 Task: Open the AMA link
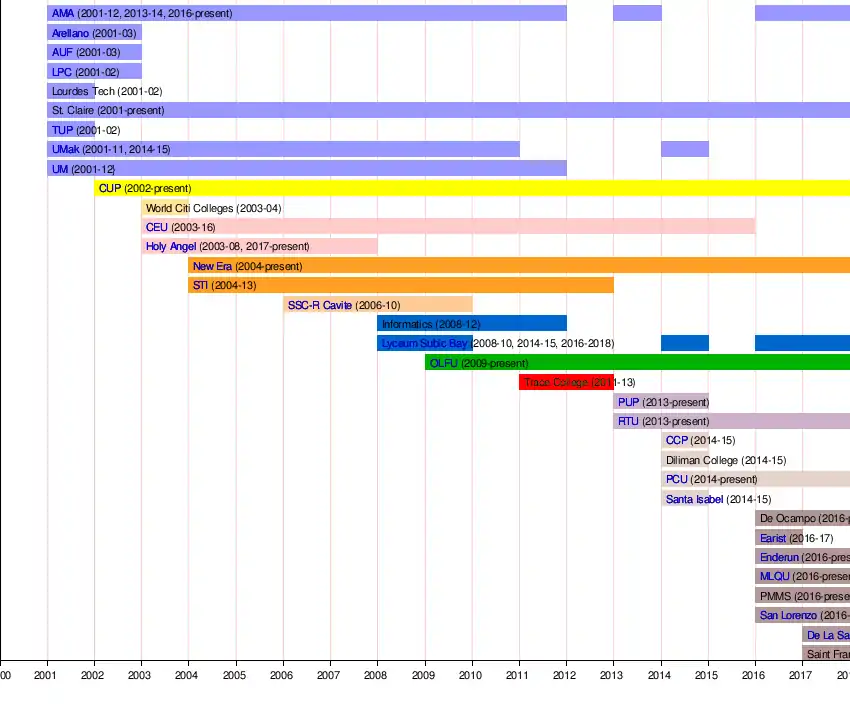[62, 14]
